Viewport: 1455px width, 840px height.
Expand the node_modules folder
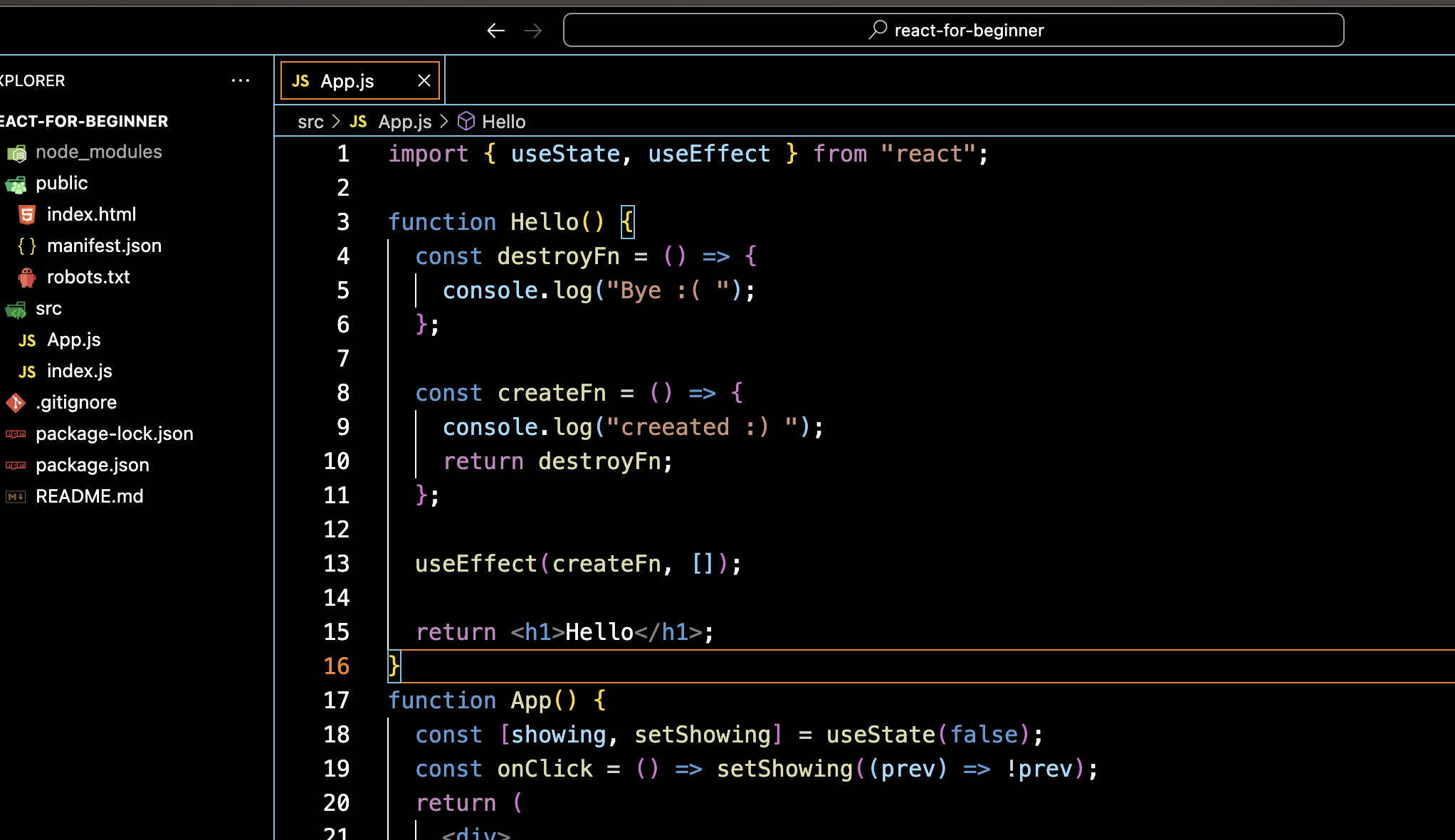(98, 152)
